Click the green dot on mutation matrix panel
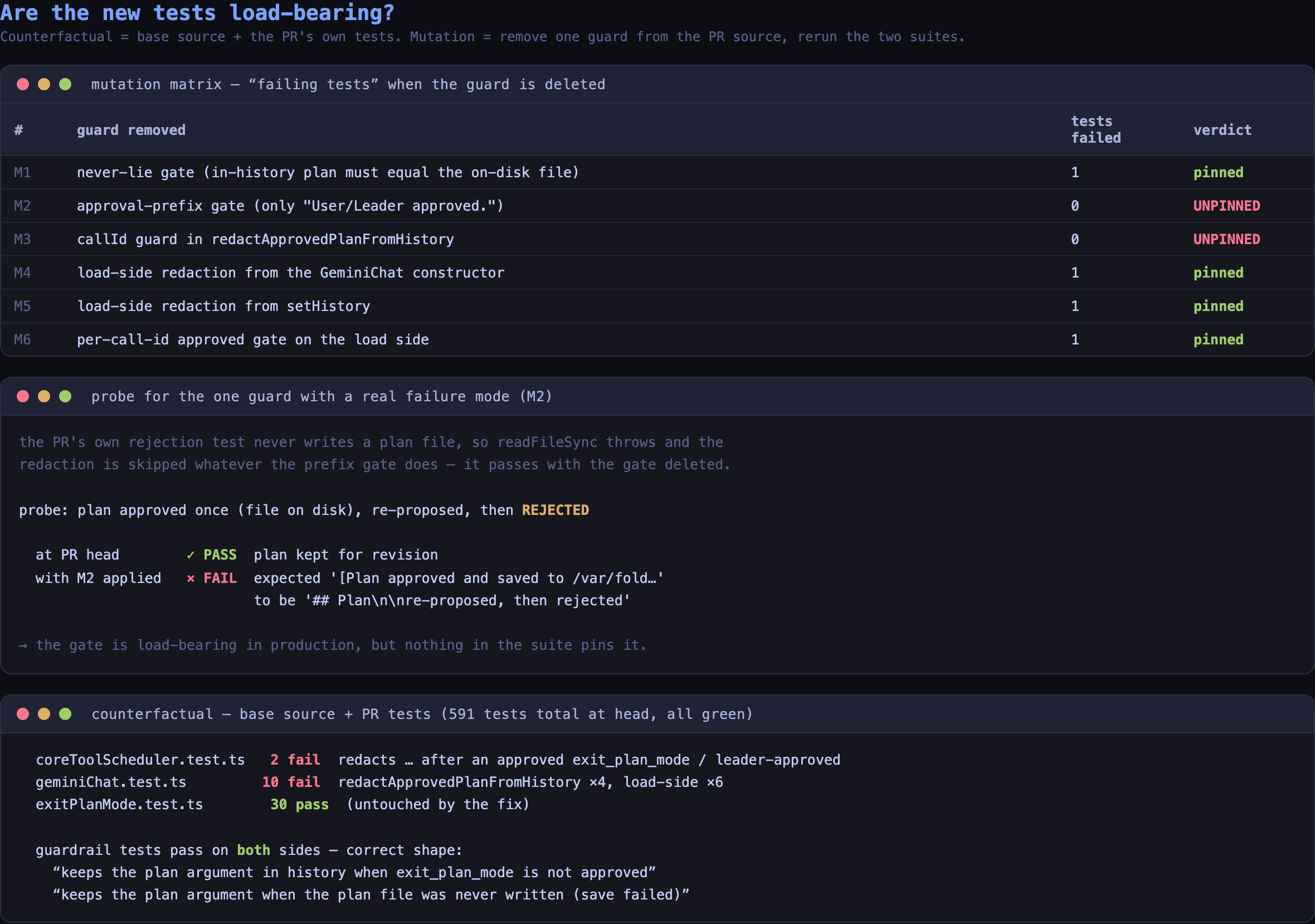The width and height of the screenshot is (1315, 924). pyautogui.click(x=65, y=84)
